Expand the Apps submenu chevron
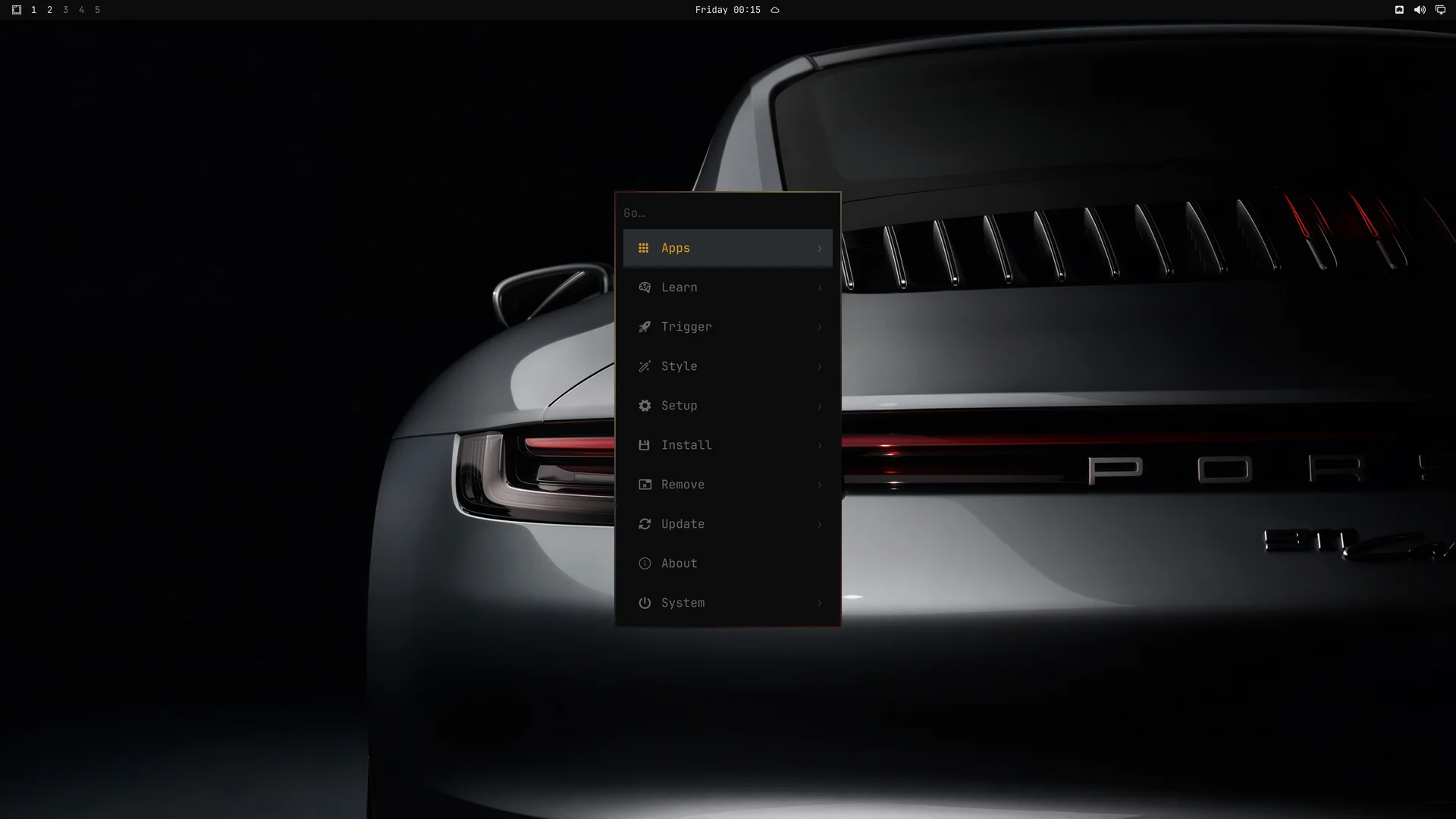Image resolution: width=1456 pixels, height=819 pixels. 819,248
